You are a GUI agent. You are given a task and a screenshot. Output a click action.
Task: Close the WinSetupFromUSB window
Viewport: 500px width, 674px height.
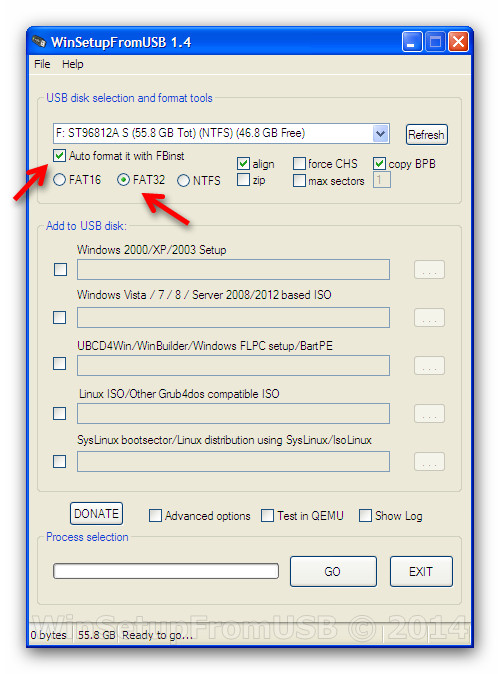pos(458,42)
